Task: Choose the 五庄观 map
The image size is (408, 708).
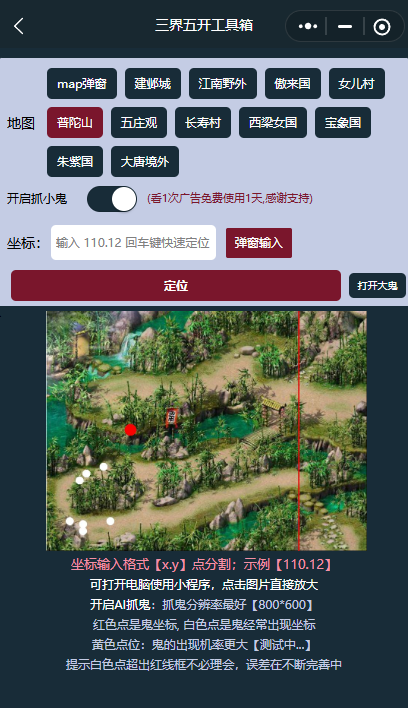Action: pyautogui.click(x=139, y=122)
